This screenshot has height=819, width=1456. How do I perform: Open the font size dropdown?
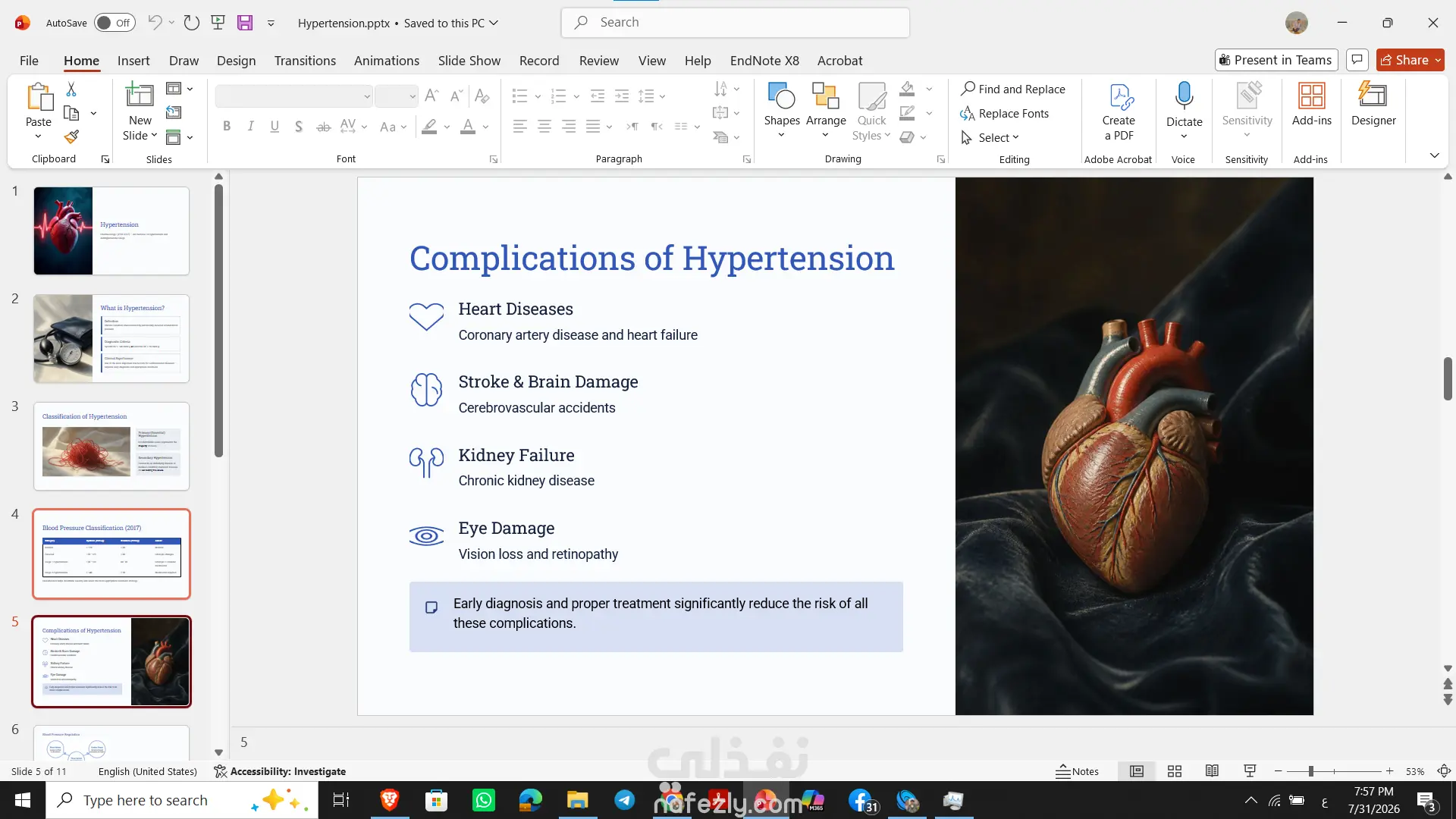pos(413,96)
